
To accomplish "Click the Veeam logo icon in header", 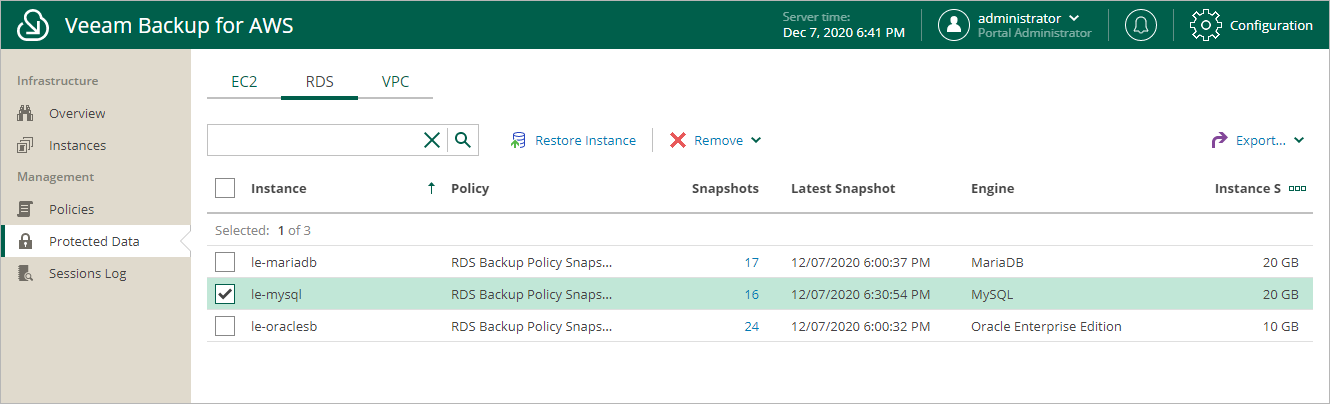I will click(33, 25).
